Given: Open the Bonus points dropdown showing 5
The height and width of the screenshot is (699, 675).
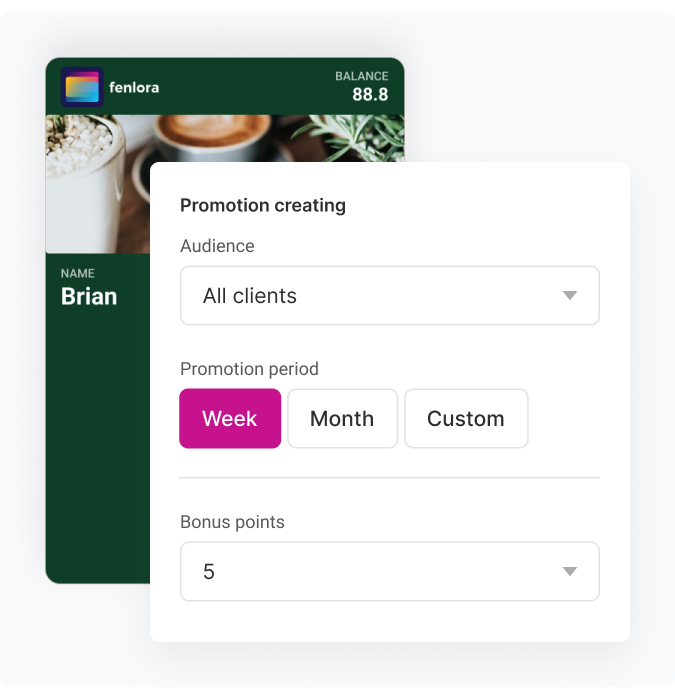Looking at the screenshot, I should click(x=389, y=572).
